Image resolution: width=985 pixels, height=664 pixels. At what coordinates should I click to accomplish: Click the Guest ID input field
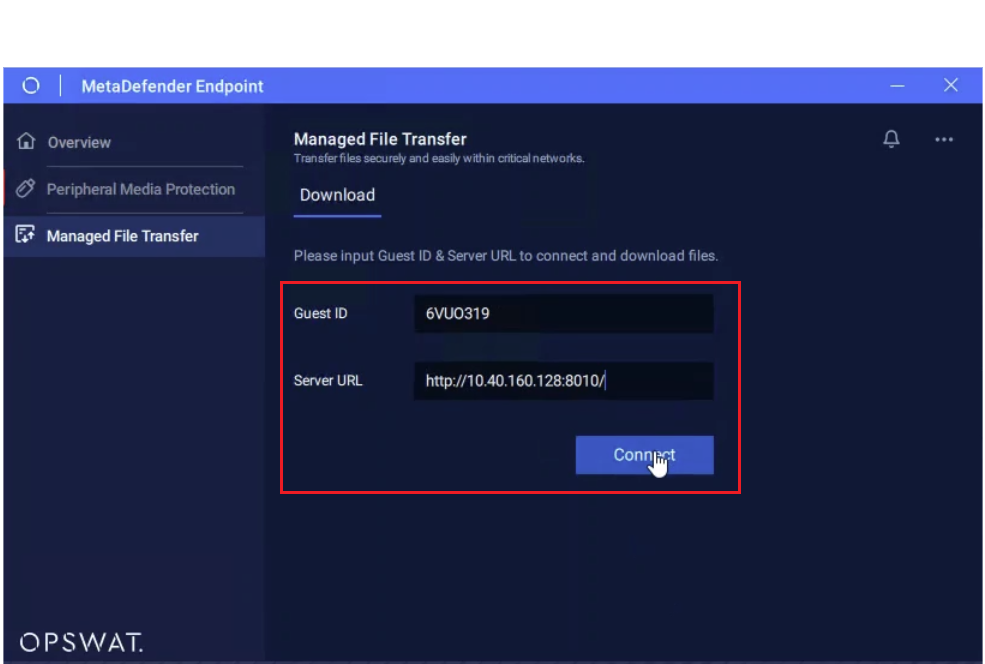pos(563,313)
